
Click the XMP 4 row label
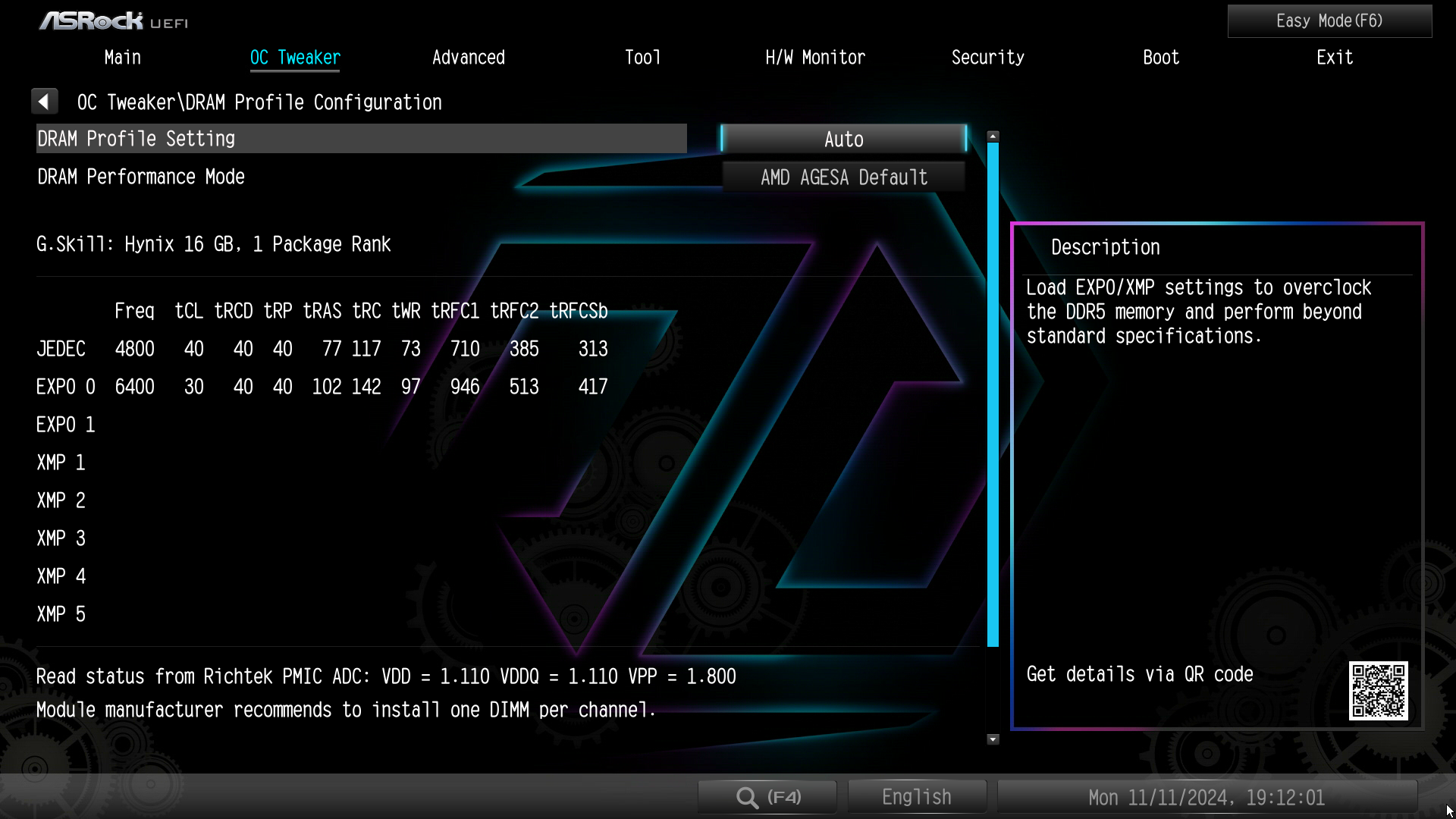click(61, 576)
